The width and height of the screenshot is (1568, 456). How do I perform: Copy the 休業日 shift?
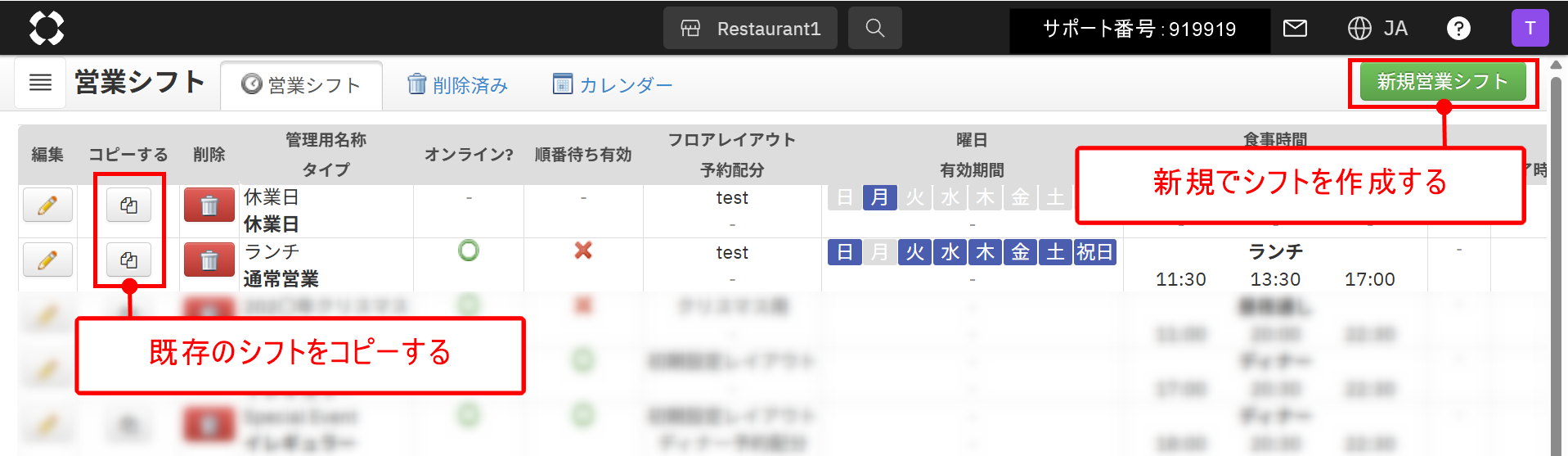pos(128,205)
